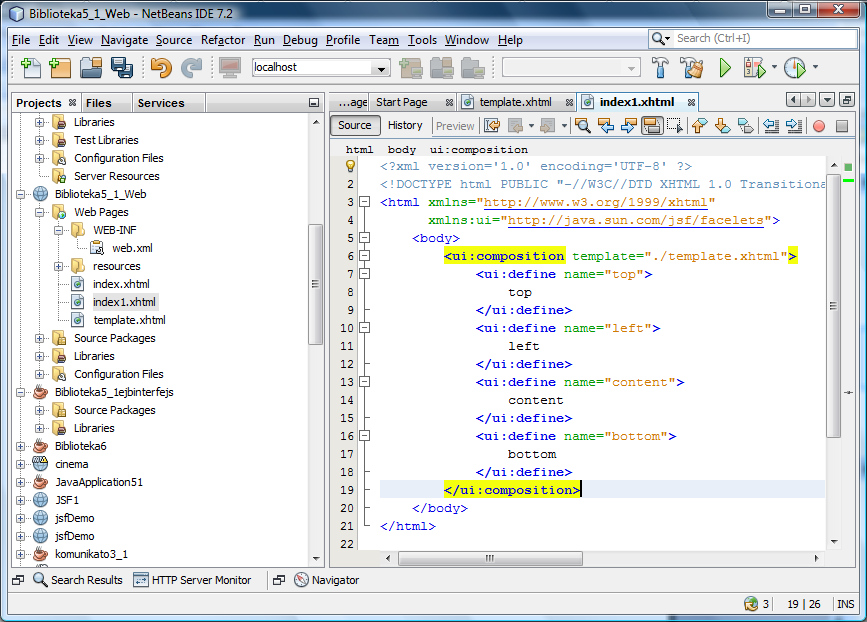Viewport: 867px width, 622px height.
Task: Toggle Rectangular Selection in editor toolbar
Action: point(675,126)
